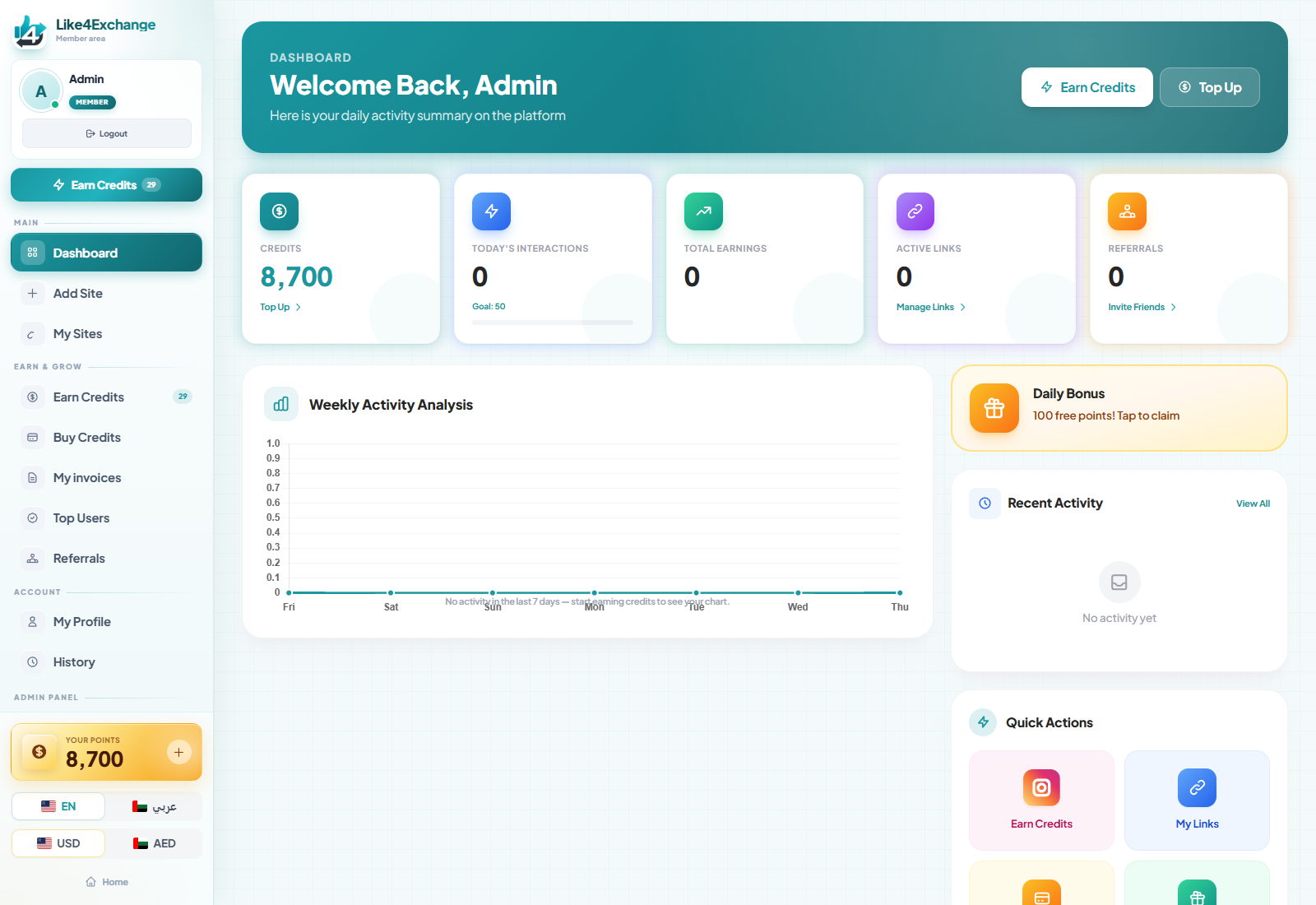Click the Invite Friends link
1316x905 pixels.
(x=1142, y=307)
